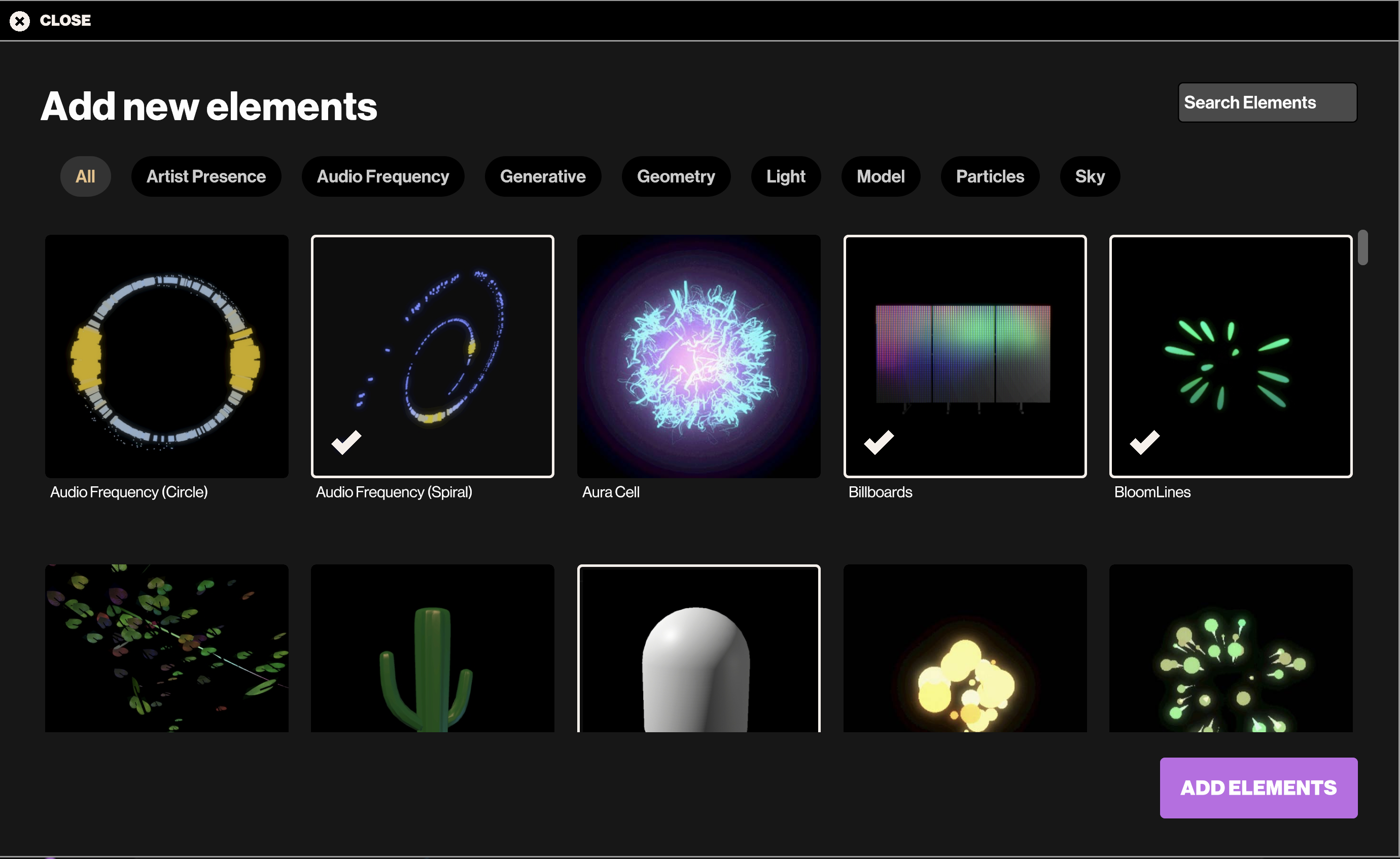1400x859 pixels.
Task: Pick the green cactus model thumbnail
Action: click(x=432, y=648)
